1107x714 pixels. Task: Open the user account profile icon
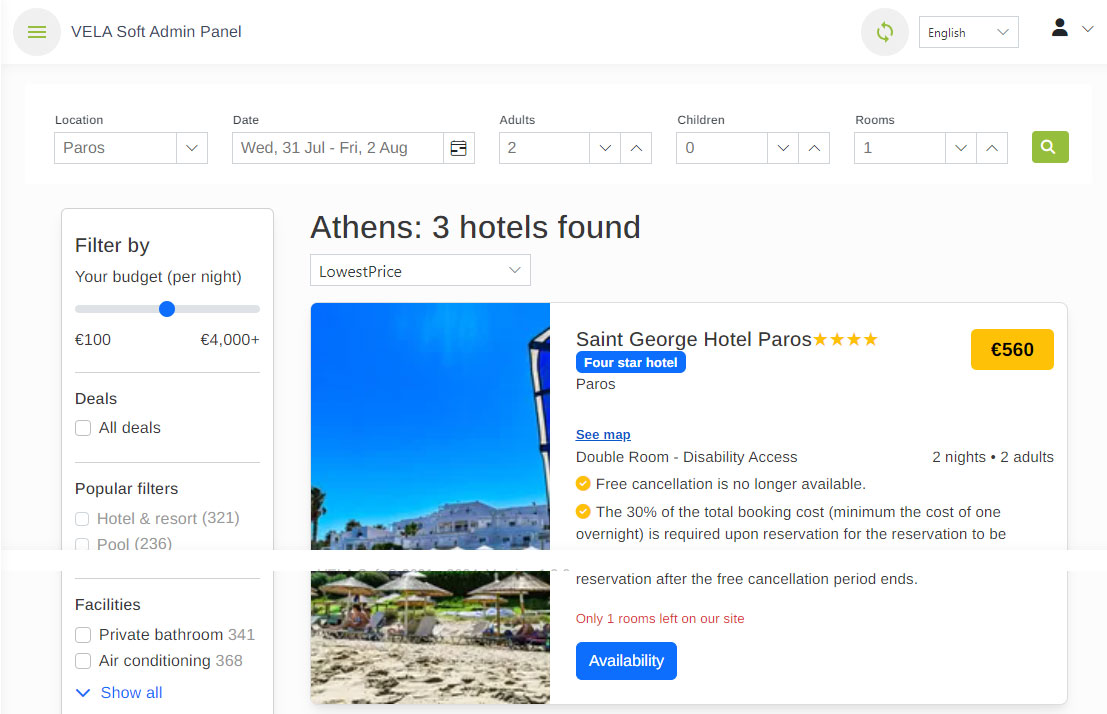tap(1060, 28)
